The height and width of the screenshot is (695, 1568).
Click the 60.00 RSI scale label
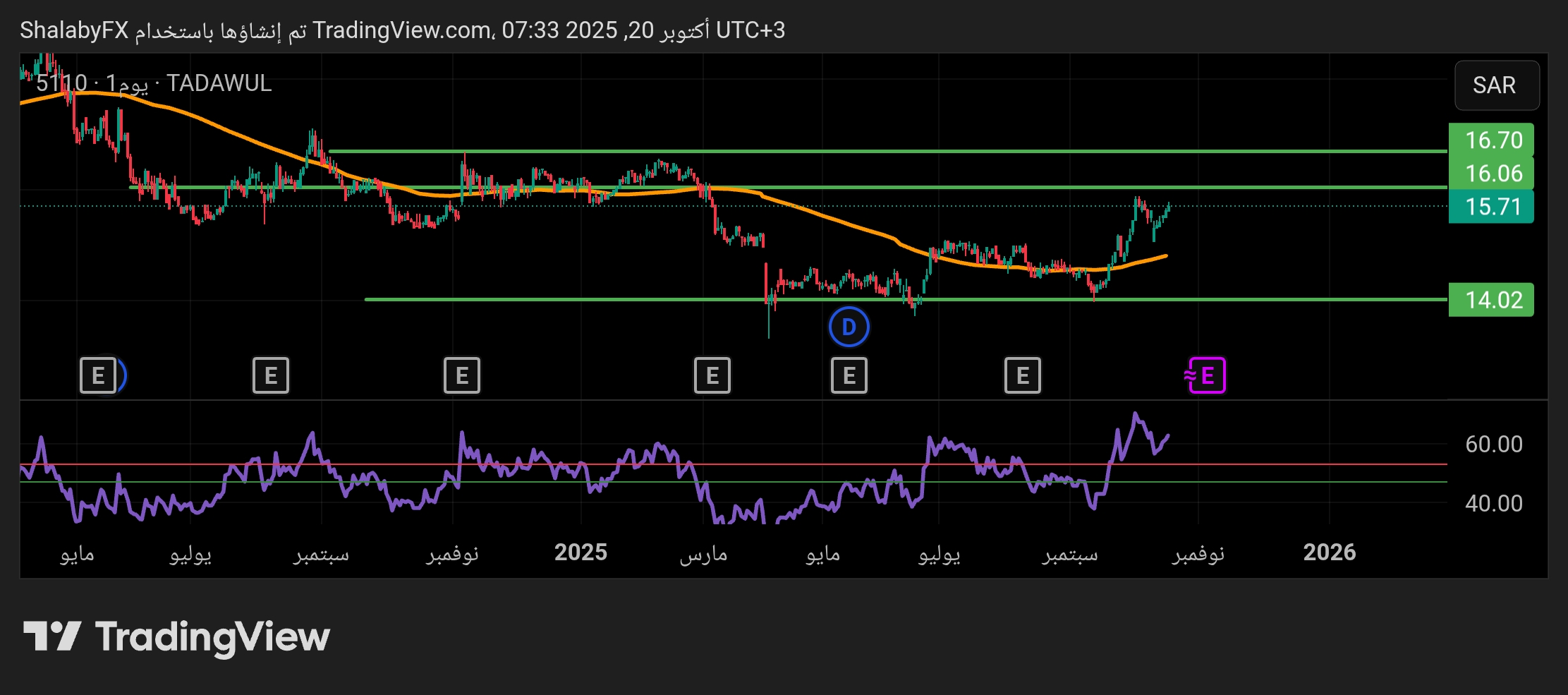(x=1493, y=445)
